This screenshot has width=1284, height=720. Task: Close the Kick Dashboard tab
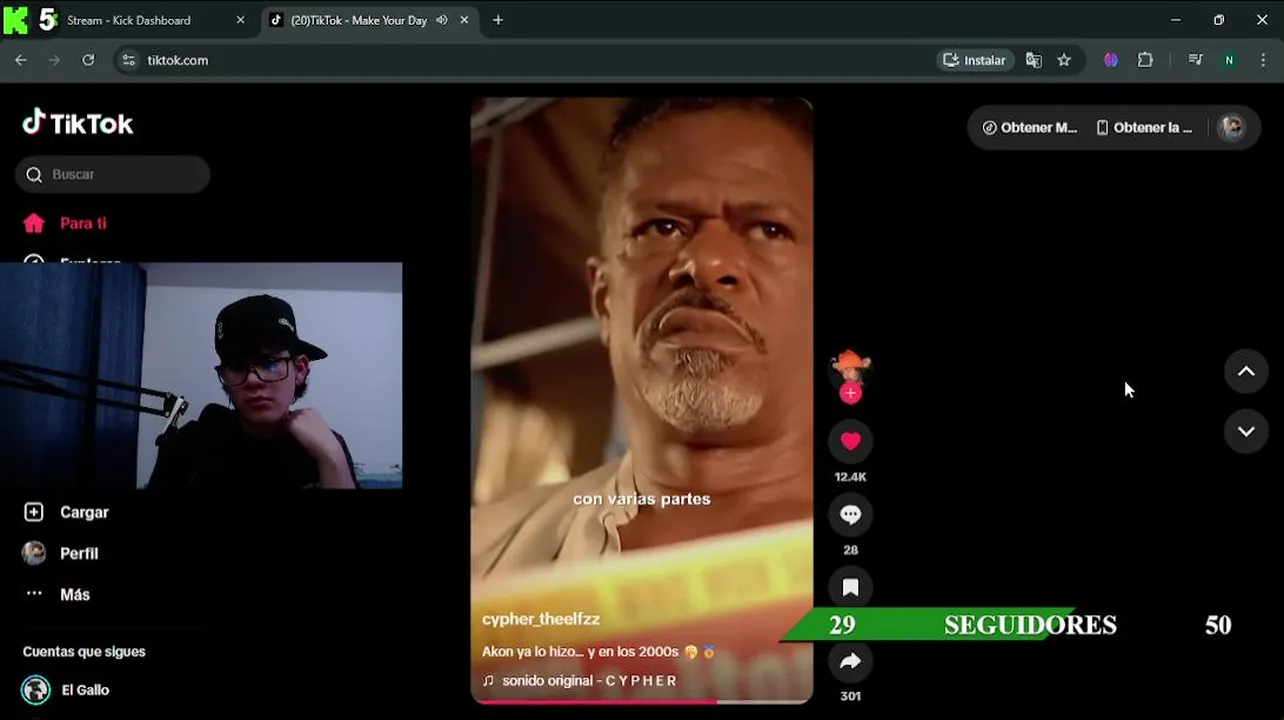240,20
